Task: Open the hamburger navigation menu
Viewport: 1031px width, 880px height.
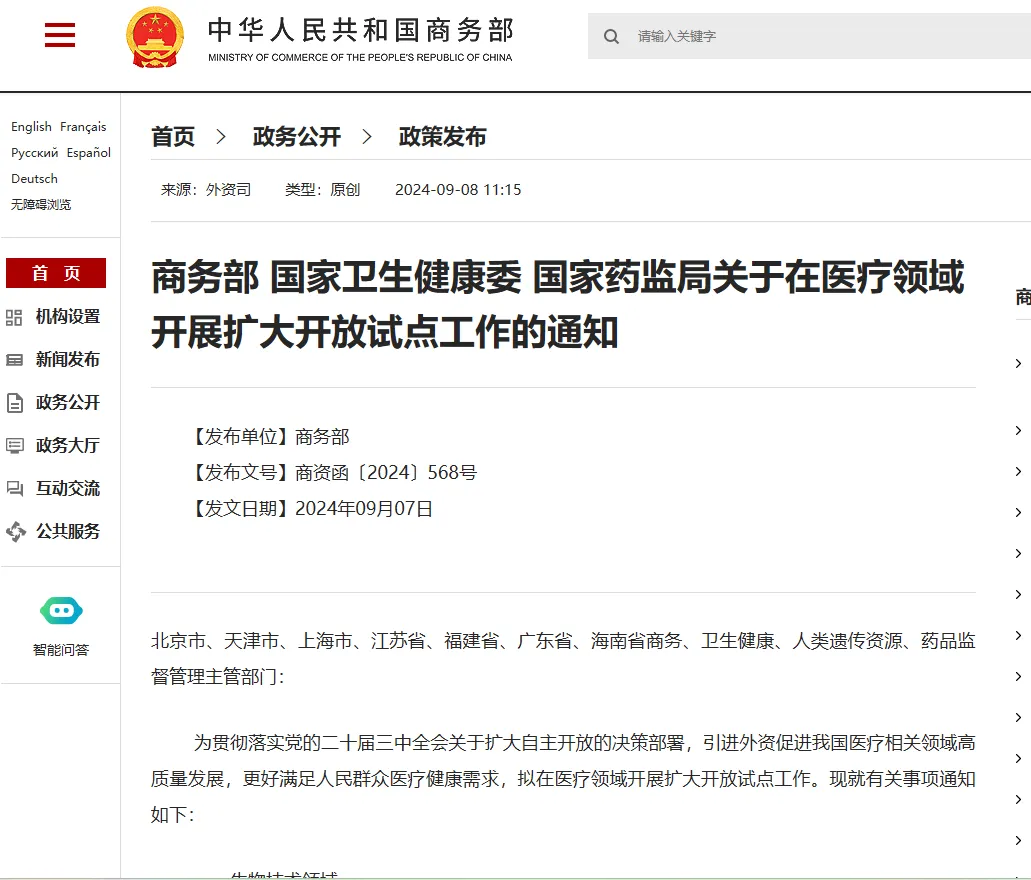Action: tap(59, 34)
